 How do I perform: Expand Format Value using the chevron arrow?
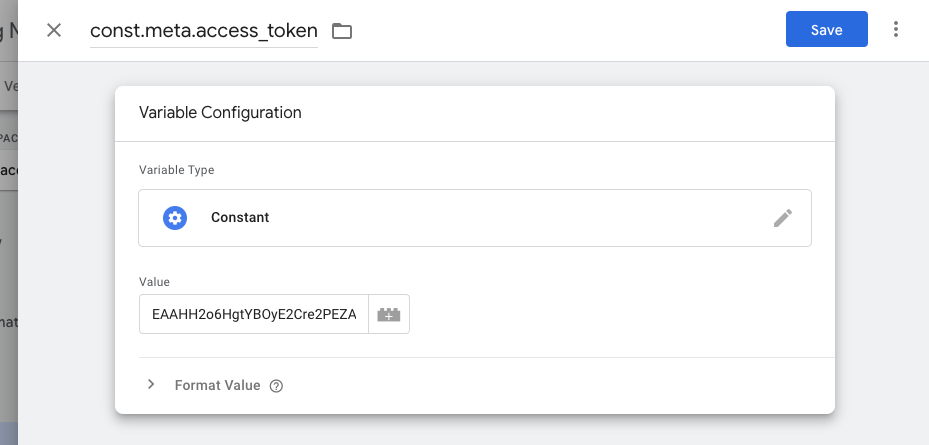[151, 385]
